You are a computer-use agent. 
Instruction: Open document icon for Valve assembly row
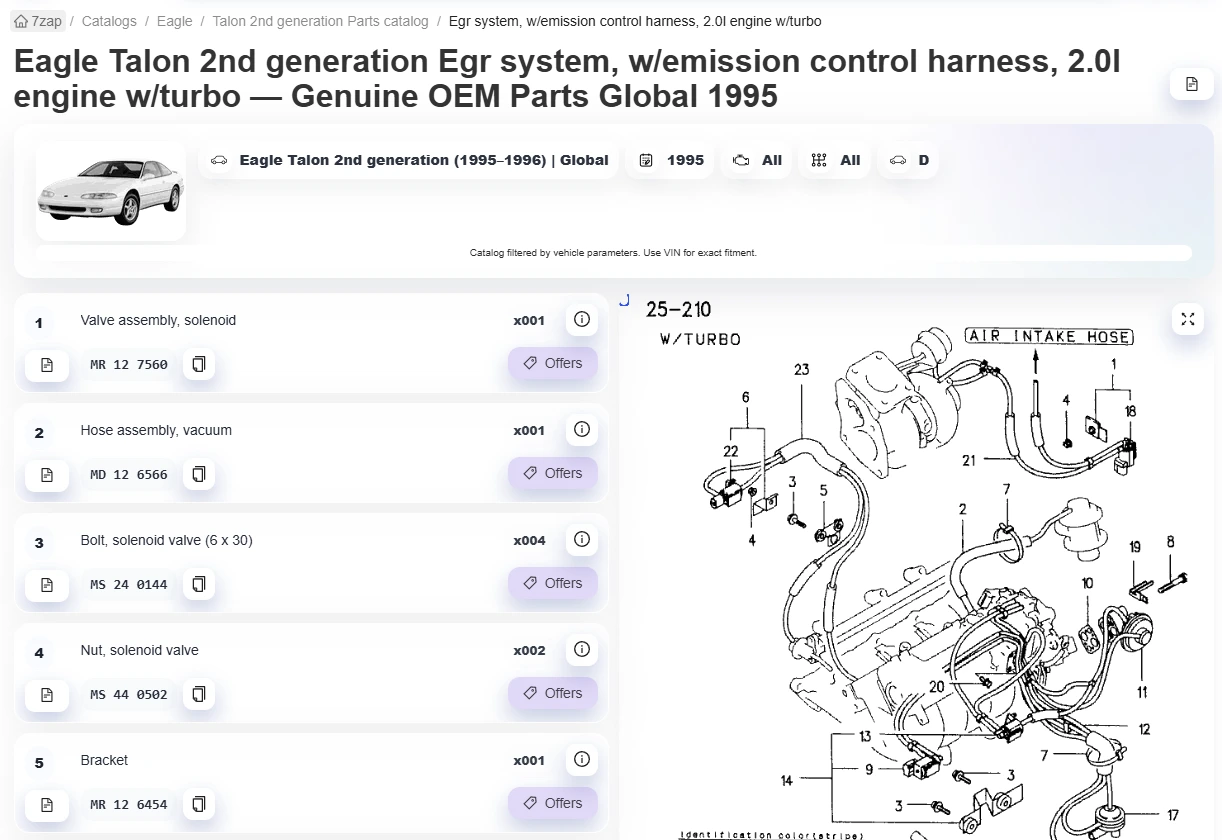point(47,364)
